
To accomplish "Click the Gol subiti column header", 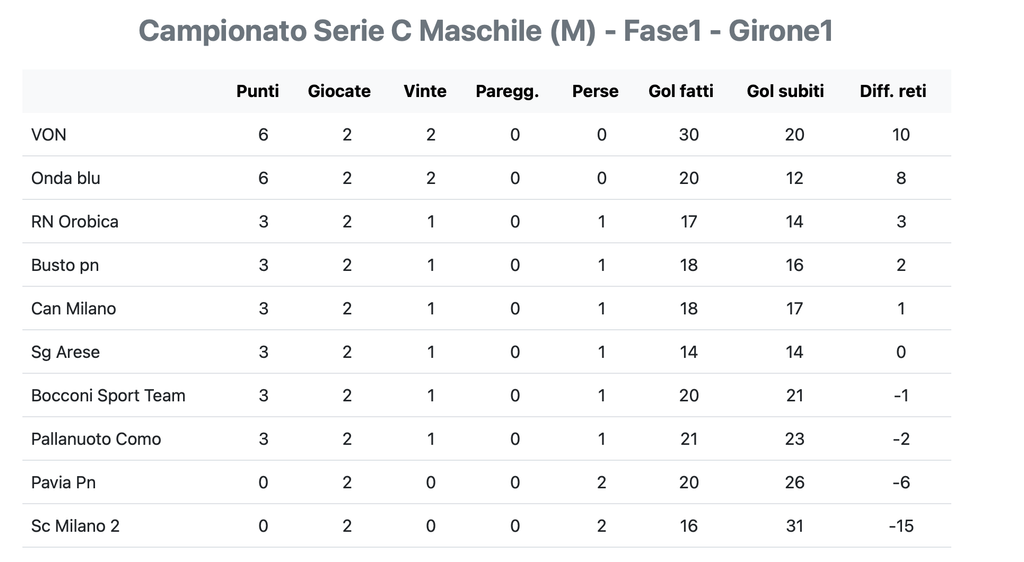I will [785, 91].
